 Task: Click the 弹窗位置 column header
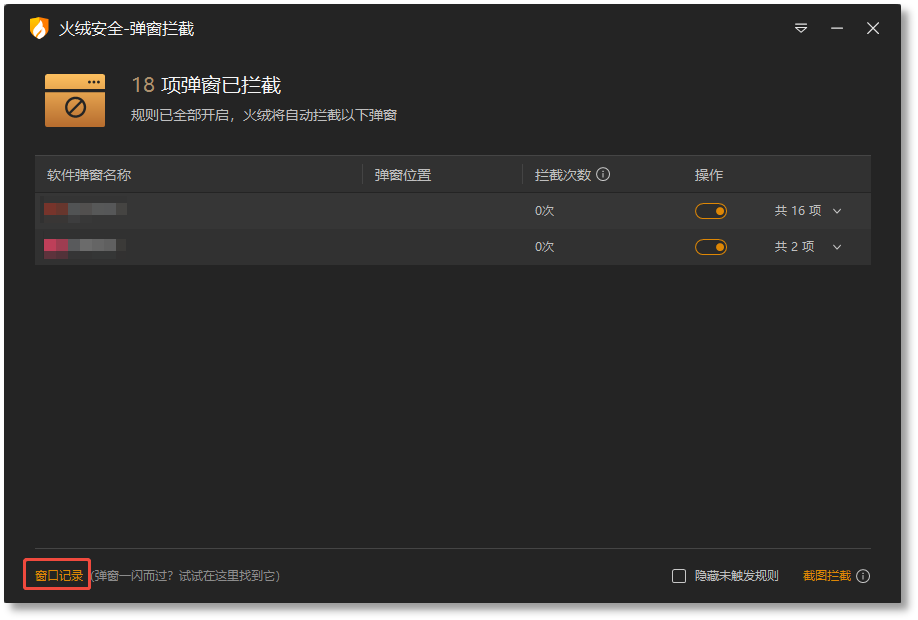(x=403, y=175)
